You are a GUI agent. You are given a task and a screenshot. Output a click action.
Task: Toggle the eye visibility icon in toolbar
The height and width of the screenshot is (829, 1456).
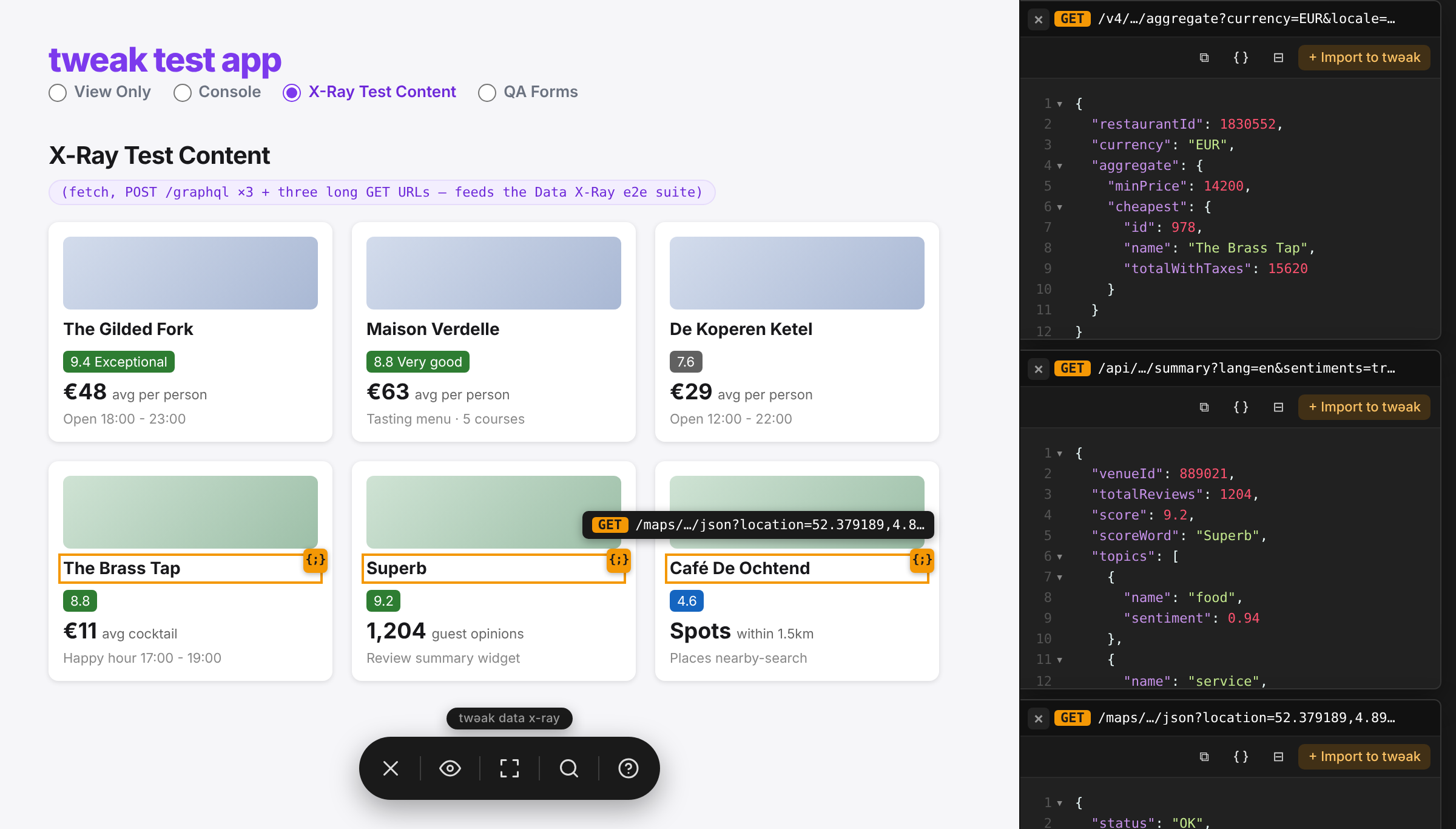(x=450, y=768)
